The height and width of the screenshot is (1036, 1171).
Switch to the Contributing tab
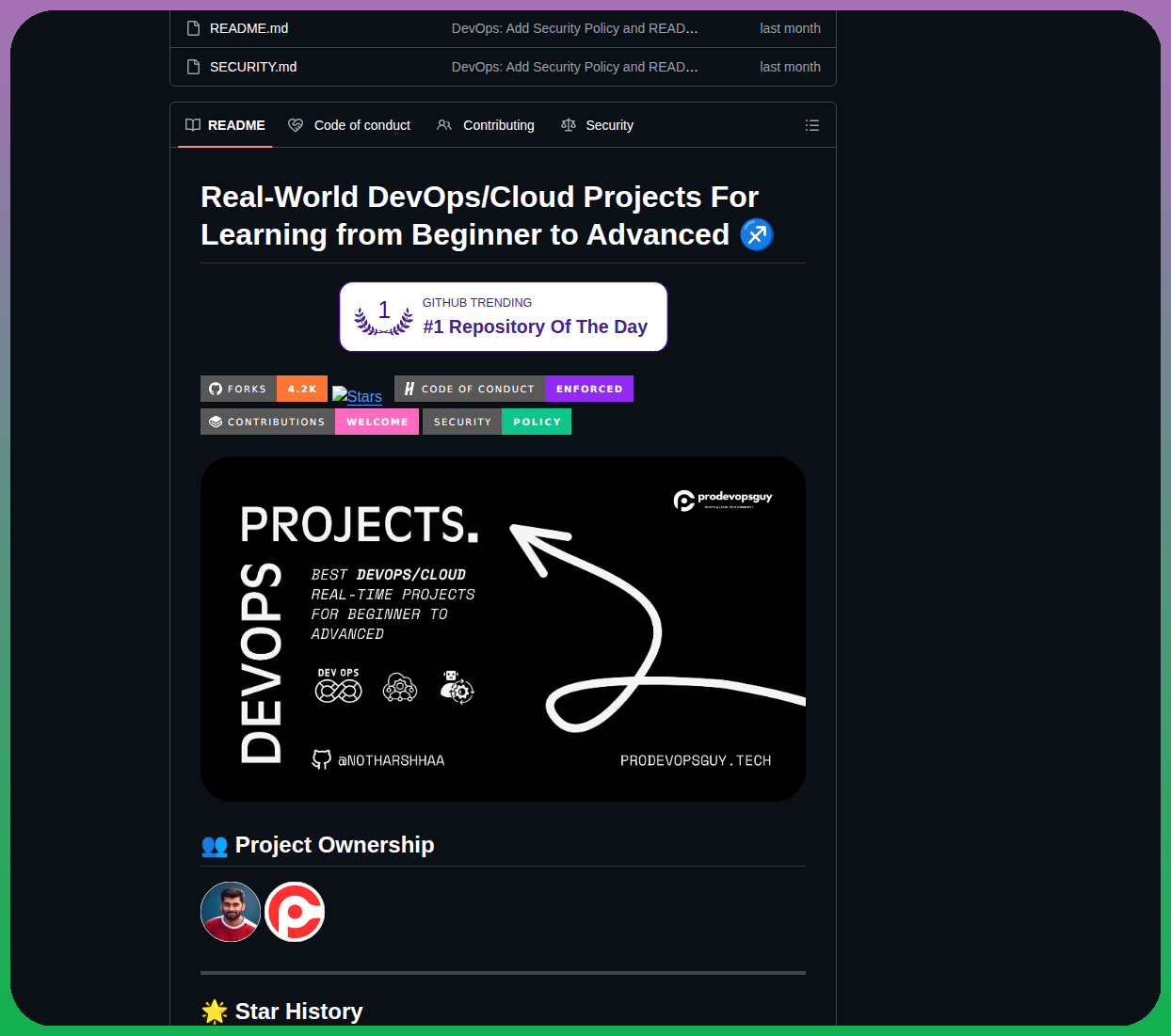(x=486, y=125)
